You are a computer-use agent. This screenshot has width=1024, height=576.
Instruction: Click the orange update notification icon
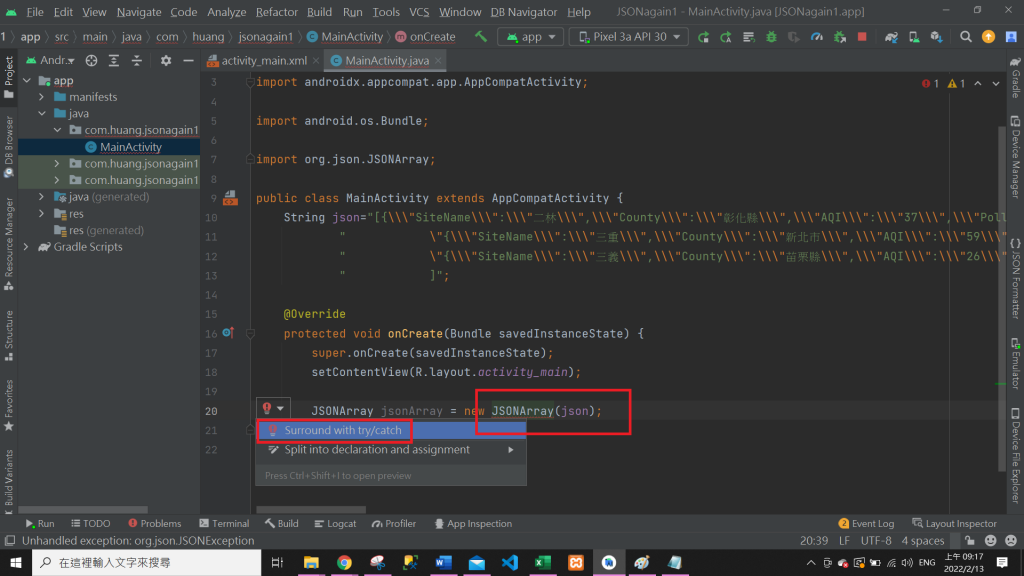988,37
